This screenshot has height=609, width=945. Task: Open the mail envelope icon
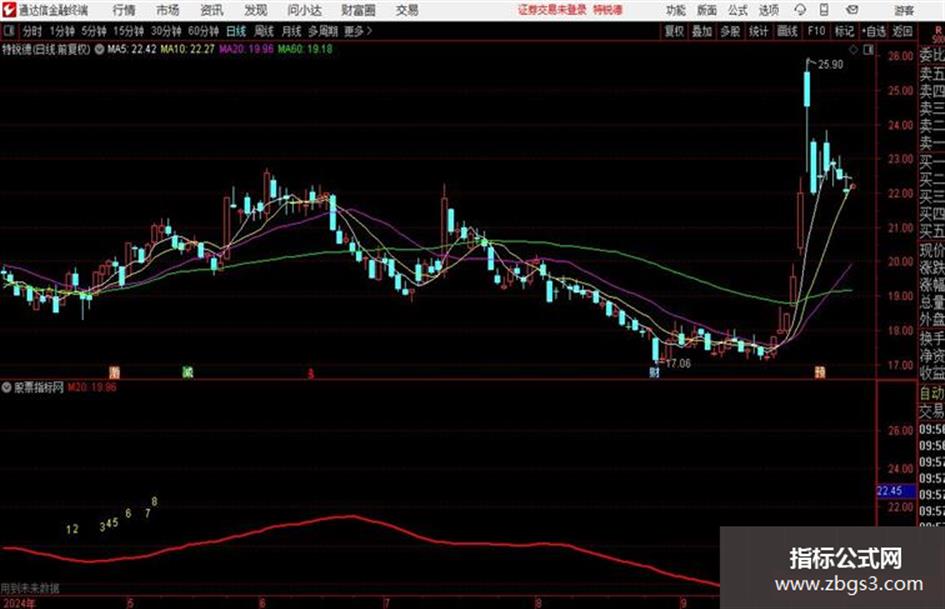(852, 10)
